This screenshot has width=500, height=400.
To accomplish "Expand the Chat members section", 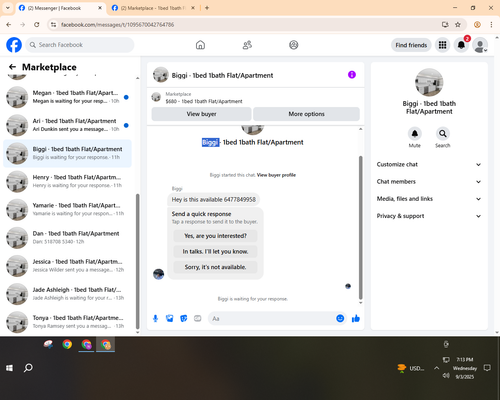I will [x=429, y=182].
